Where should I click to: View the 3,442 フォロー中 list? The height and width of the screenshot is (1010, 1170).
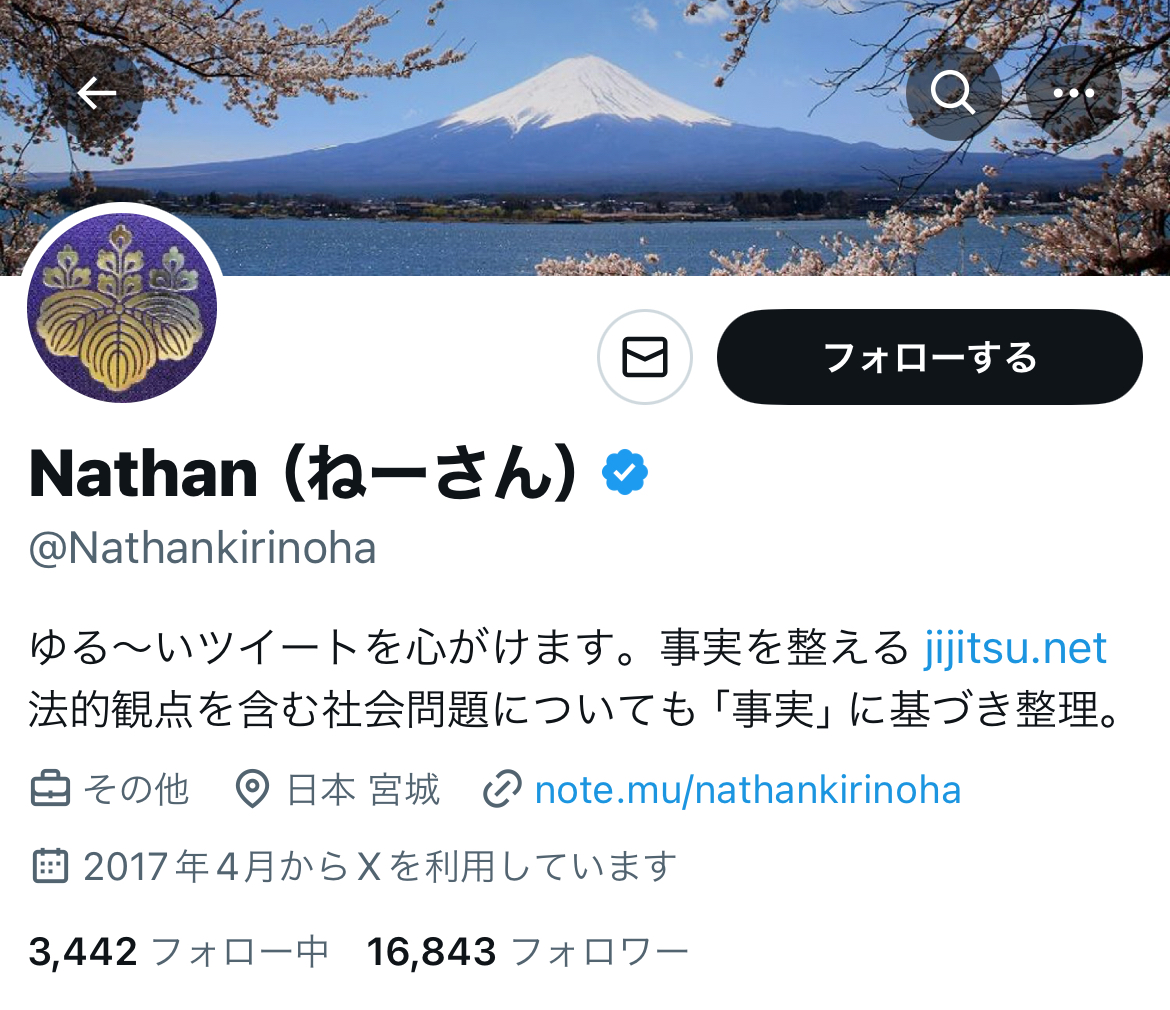click(x=179, y=952)
